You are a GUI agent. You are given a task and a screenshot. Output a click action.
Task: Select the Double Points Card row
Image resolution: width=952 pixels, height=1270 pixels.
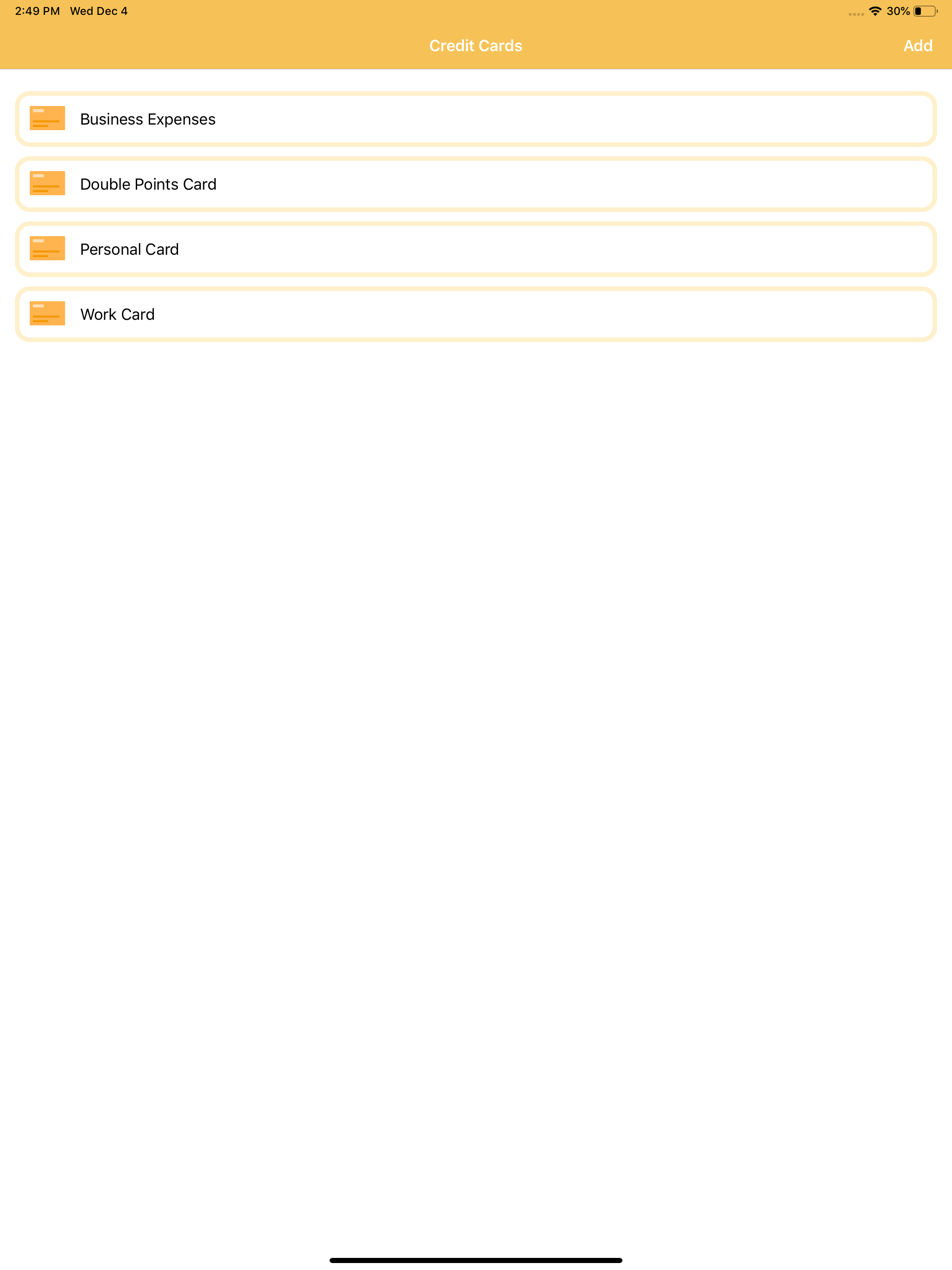476,184
